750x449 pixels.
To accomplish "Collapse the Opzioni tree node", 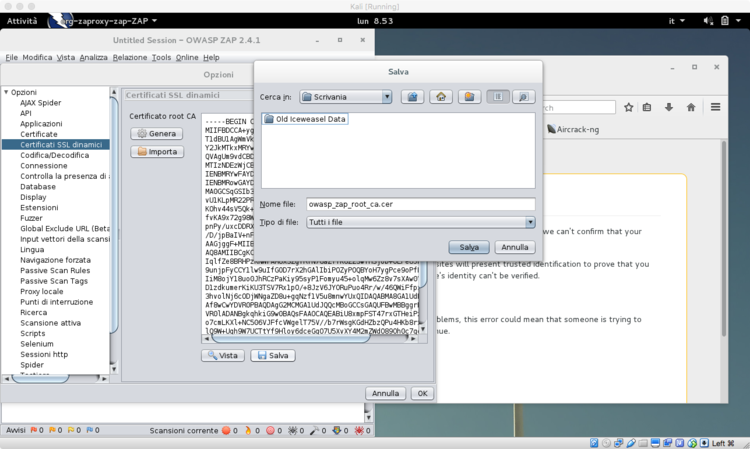I will click(x=6, y=92).
